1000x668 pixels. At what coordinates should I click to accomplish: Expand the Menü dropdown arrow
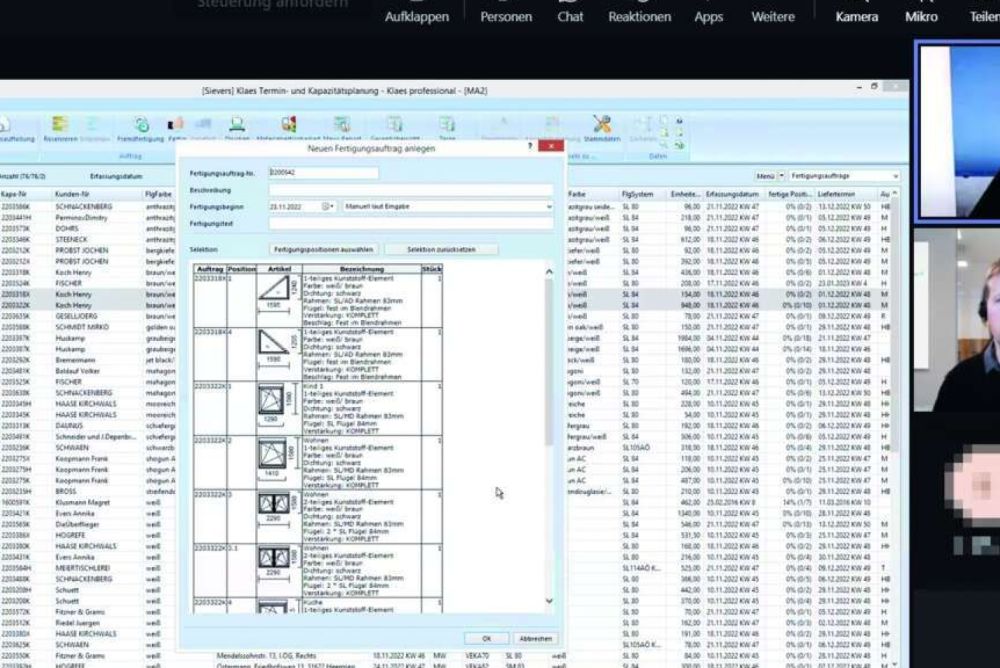click(x=782, y=175)
